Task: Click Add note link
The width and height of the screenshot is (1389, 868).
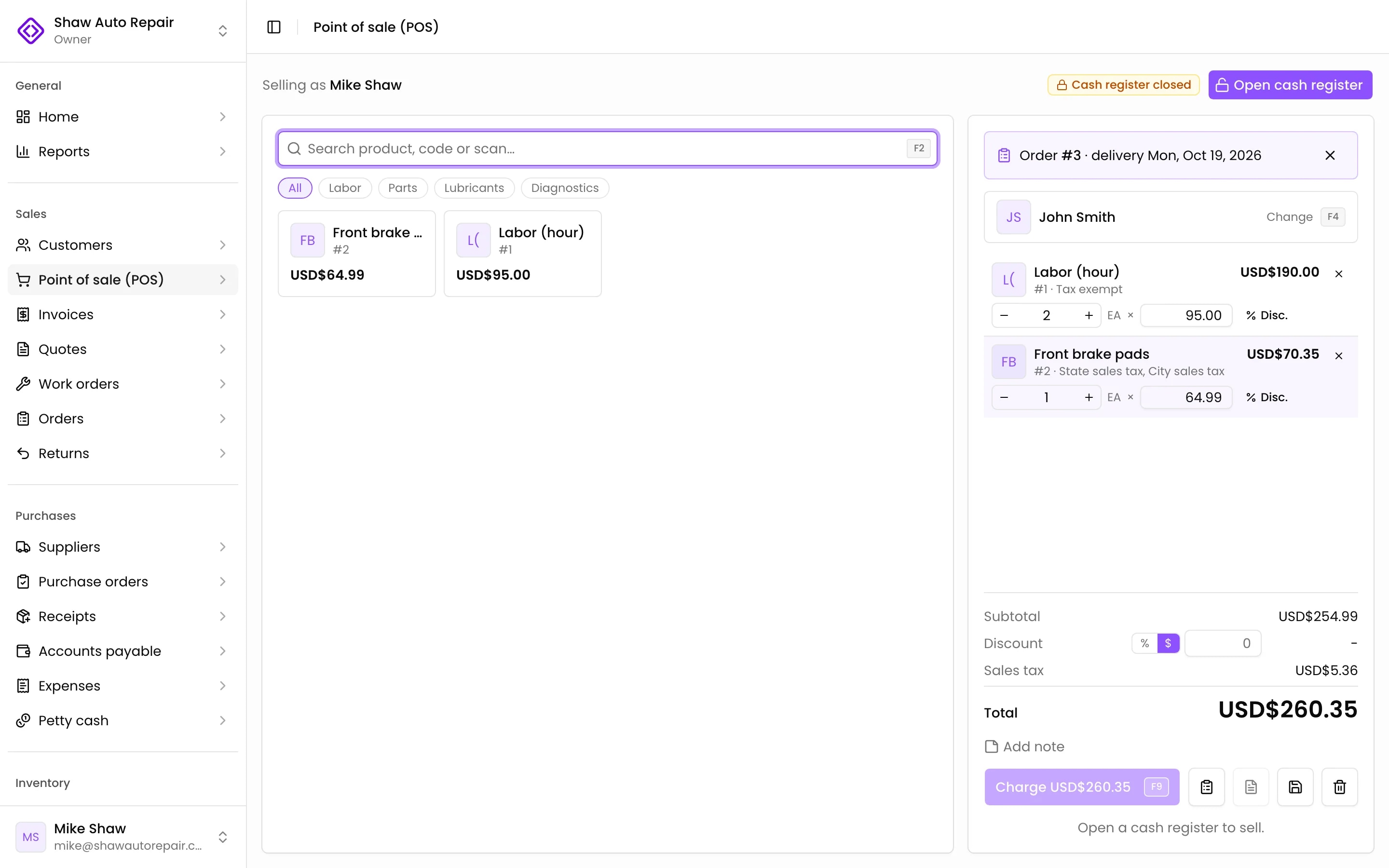Action: 1024,746
